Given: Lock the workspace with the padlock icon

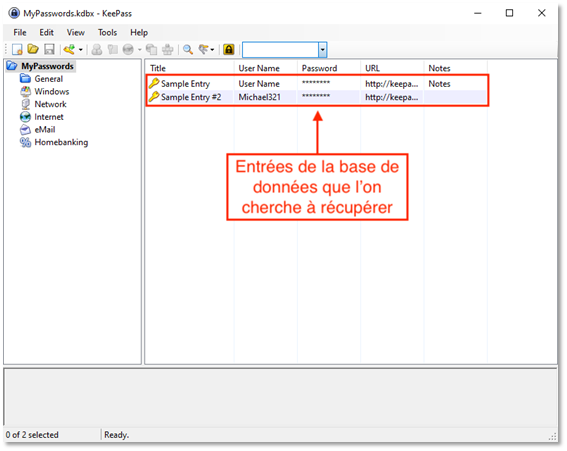Looking at the screenshot, I should coord(229,49).
